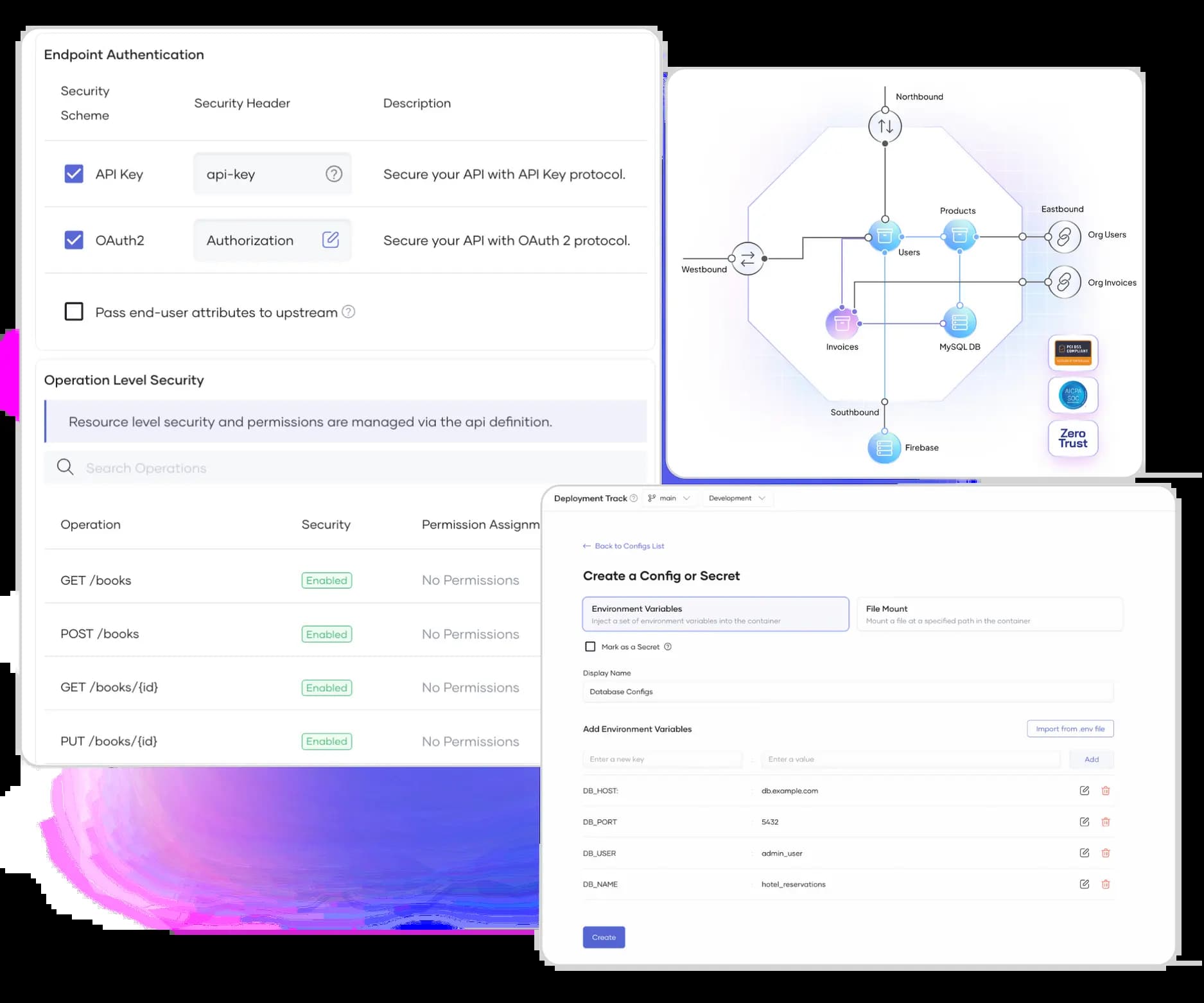Select the PUT /books/{id} operation
This screenshot has width=1204, height=1003.
pyautogui.click(x=109, y=741)
